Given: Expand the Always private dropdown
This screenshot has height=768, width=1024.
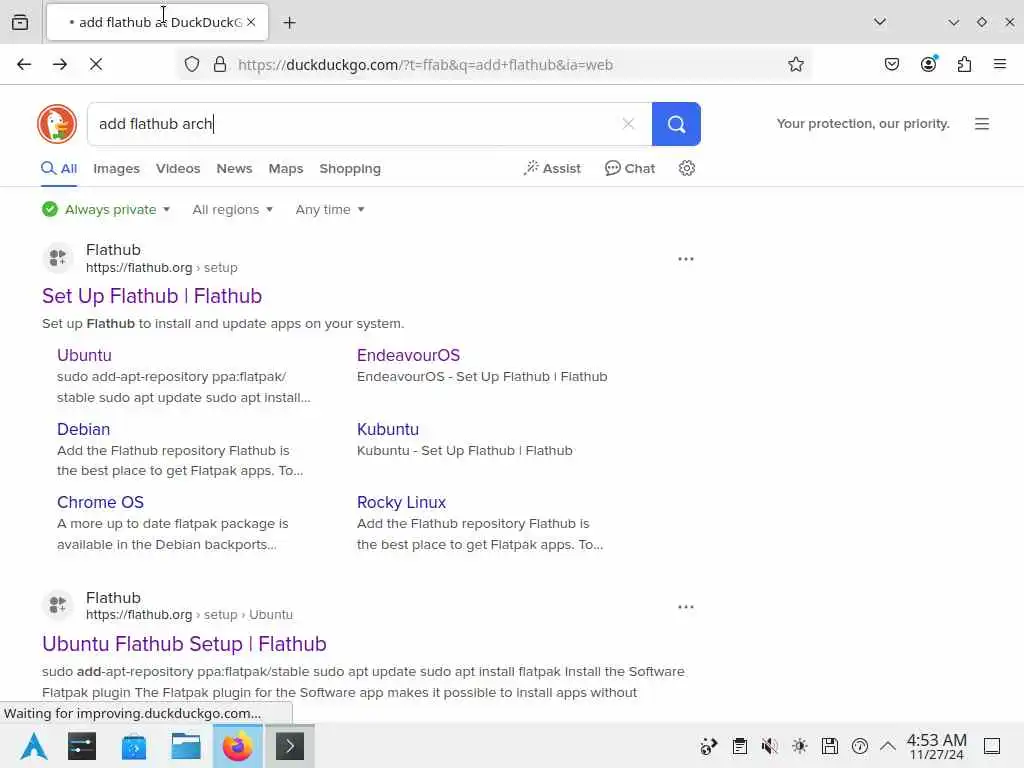Looking at the screenshot, I should 106,210.
